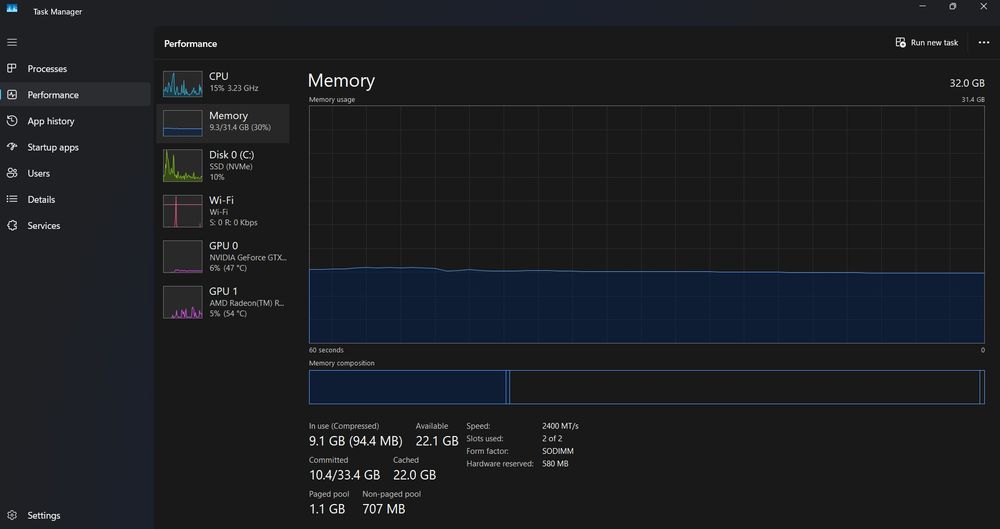Click the NVIDIA GeForce GTX GPU text
Viewport: 1000px width, 529px height.
click(x=248, y=257)
